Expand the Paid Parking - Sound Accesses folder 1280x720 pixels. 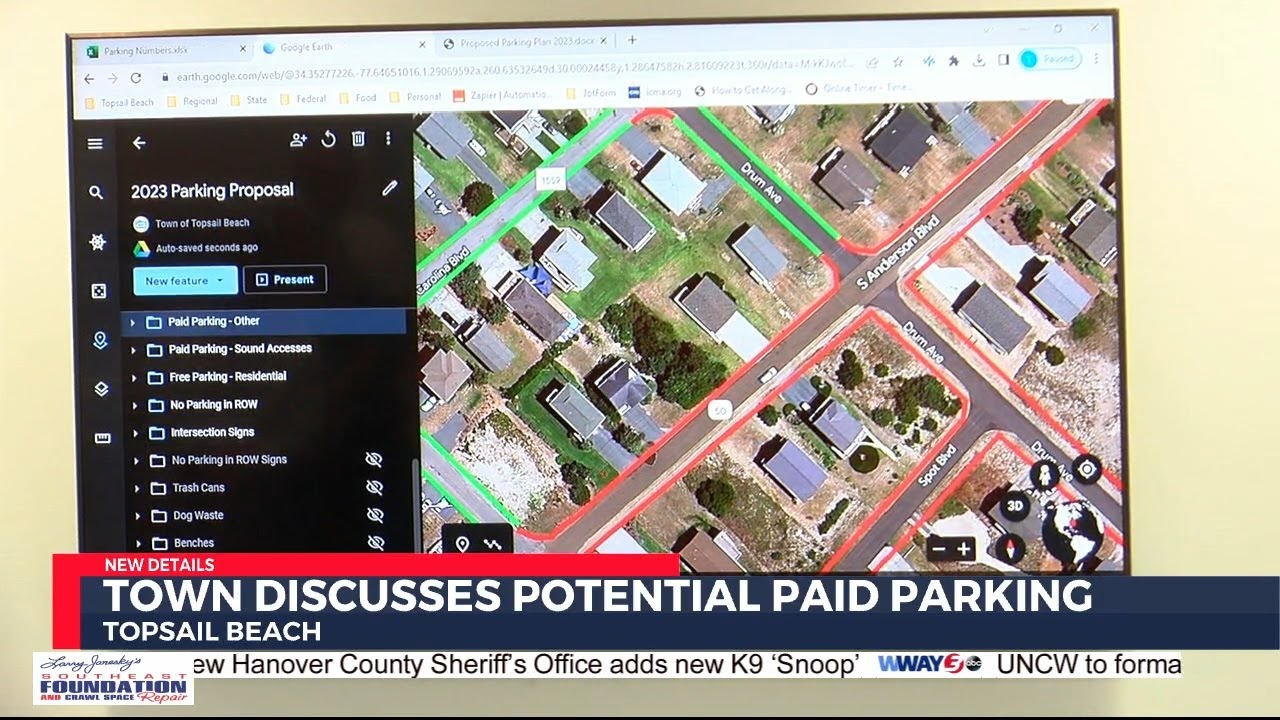point(133,350)
